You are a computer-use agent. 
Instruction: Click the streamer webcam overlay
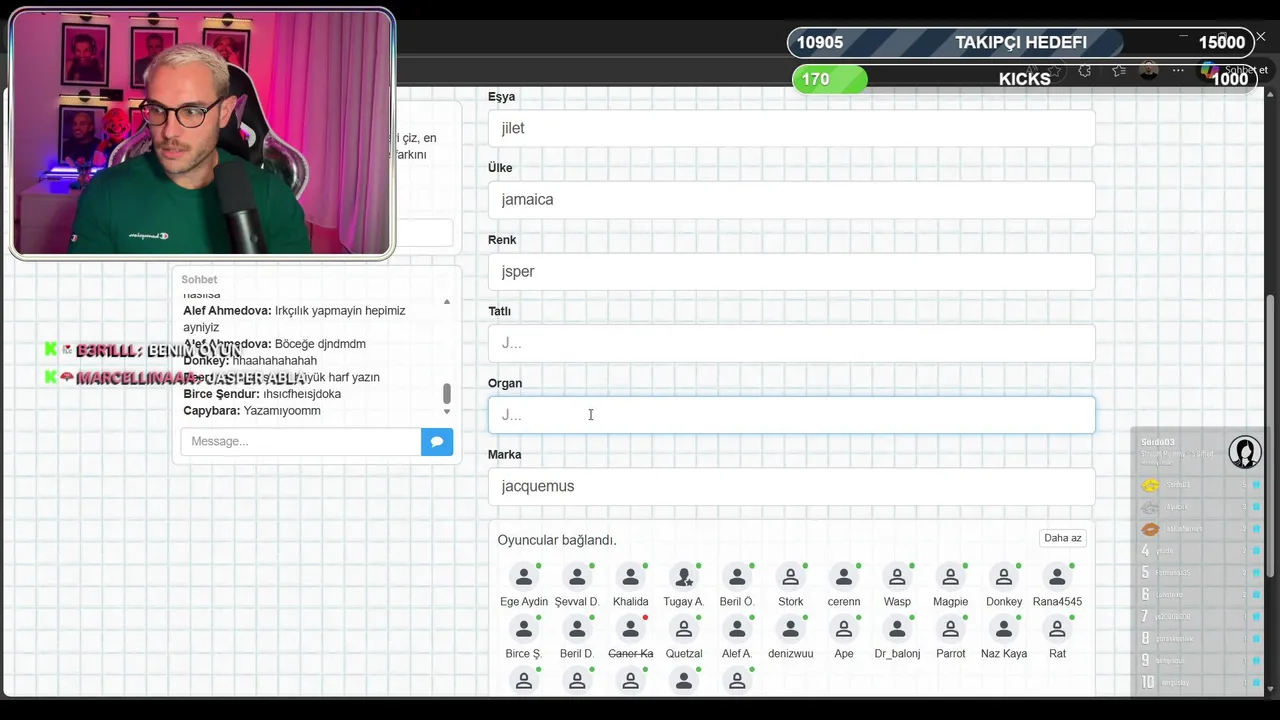tap(203, 133)
